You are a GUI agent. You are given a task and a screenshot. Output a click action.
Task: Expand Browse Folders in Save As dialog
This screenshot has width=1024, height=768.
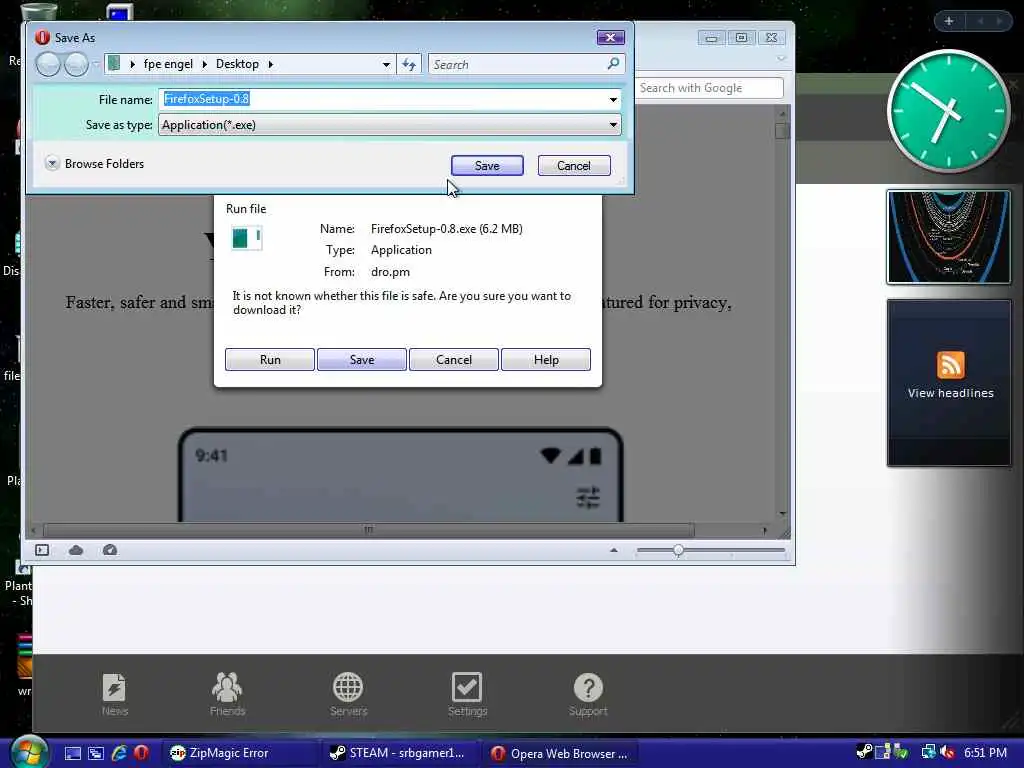pyautogui.click(x=95, y=163)
